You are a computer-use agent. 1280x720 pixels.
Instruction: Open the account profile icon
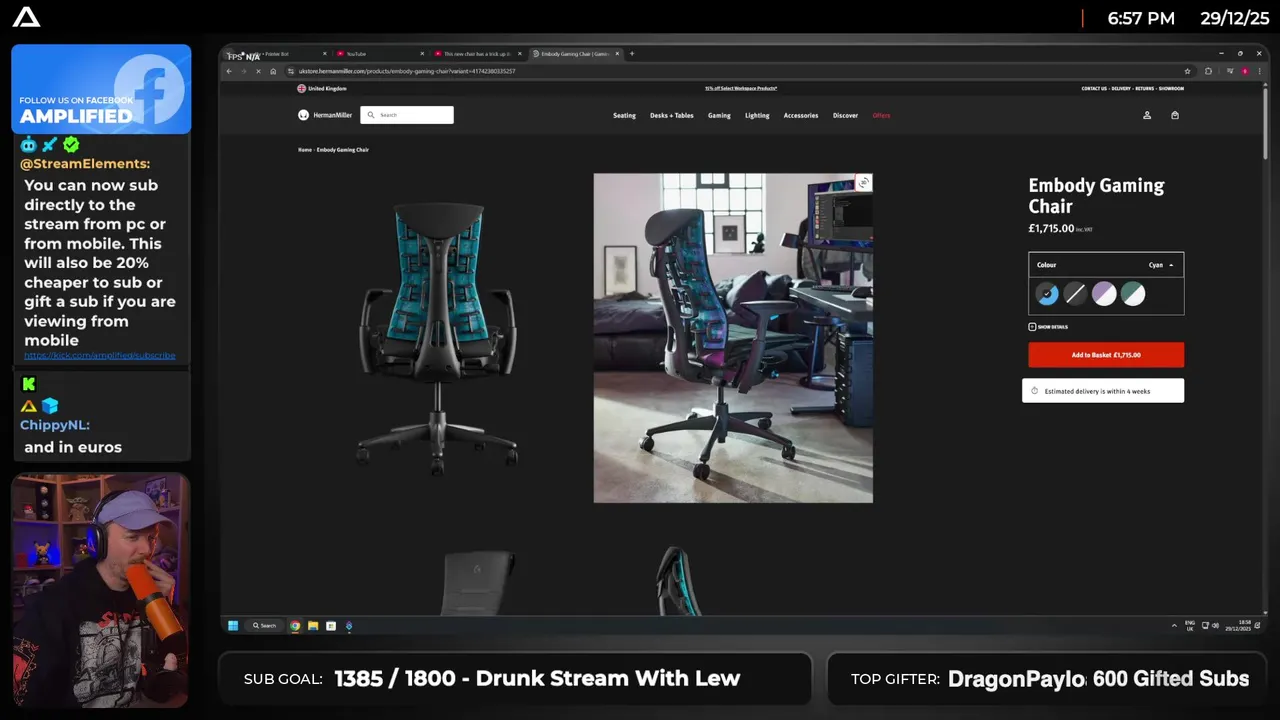click(1147, 115)
